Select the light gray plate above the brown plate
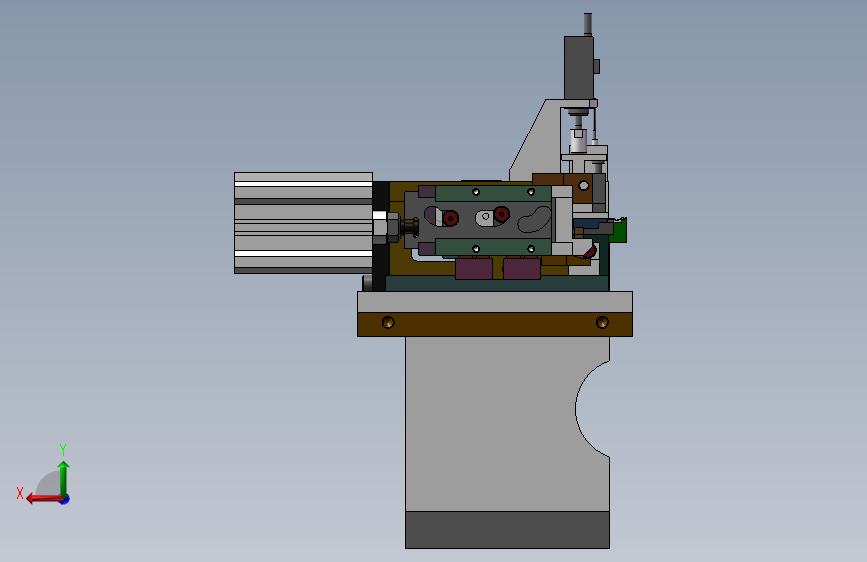This screenshot has width=867, height=562. pos(495,302)
